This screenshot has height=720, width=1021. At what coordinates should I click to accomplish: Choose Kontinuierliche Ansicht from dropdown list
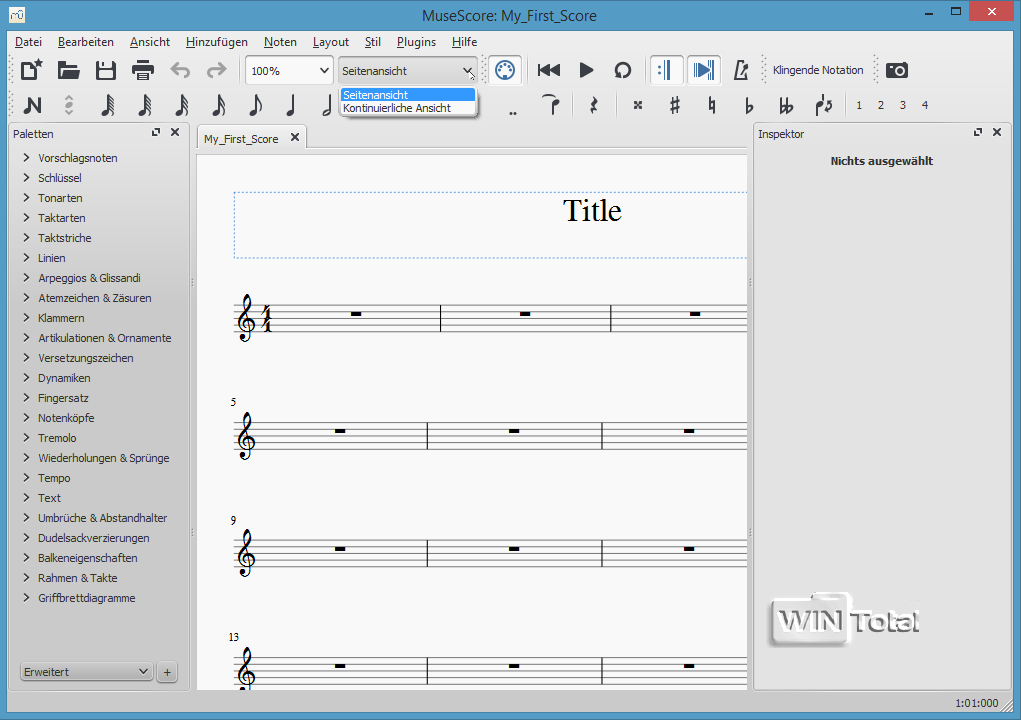(397, 108)
